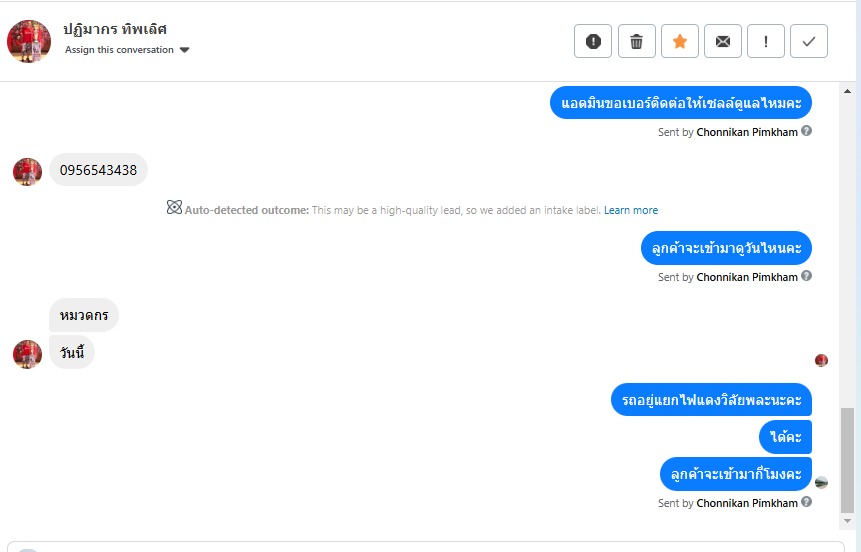Click help icon under the top sent message

(x=807, y=131)
